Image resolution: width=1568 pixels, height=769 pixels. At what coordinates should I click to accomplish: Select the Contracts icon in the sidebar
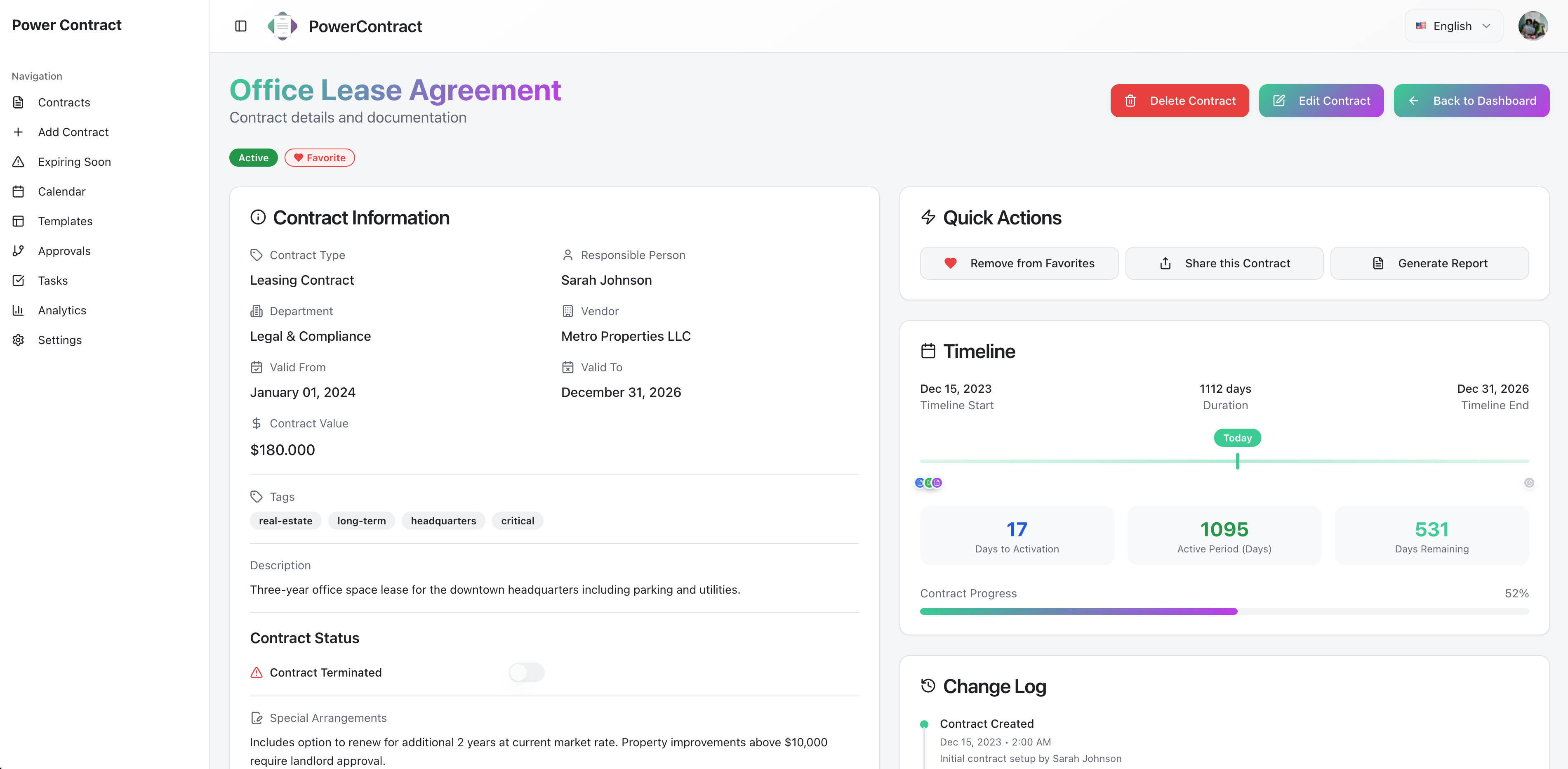point(18,102)
